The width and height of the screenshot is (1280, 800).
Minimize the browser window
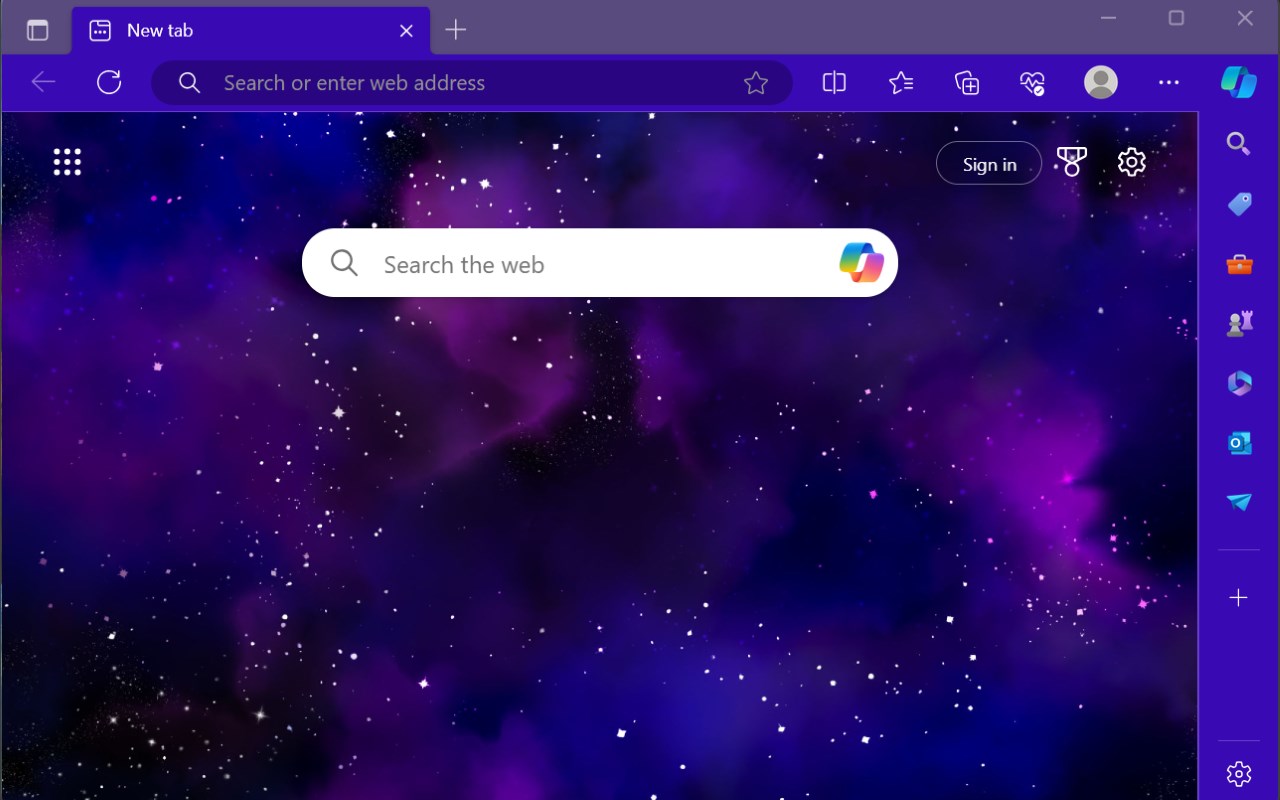(1108, 18)
